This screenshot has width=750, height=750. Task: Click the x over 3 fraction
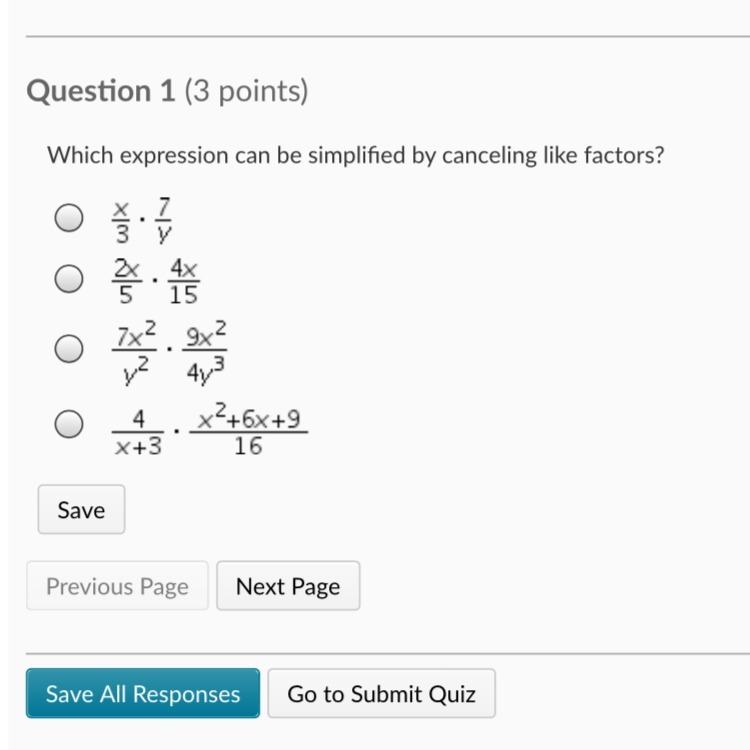point(121,219)
